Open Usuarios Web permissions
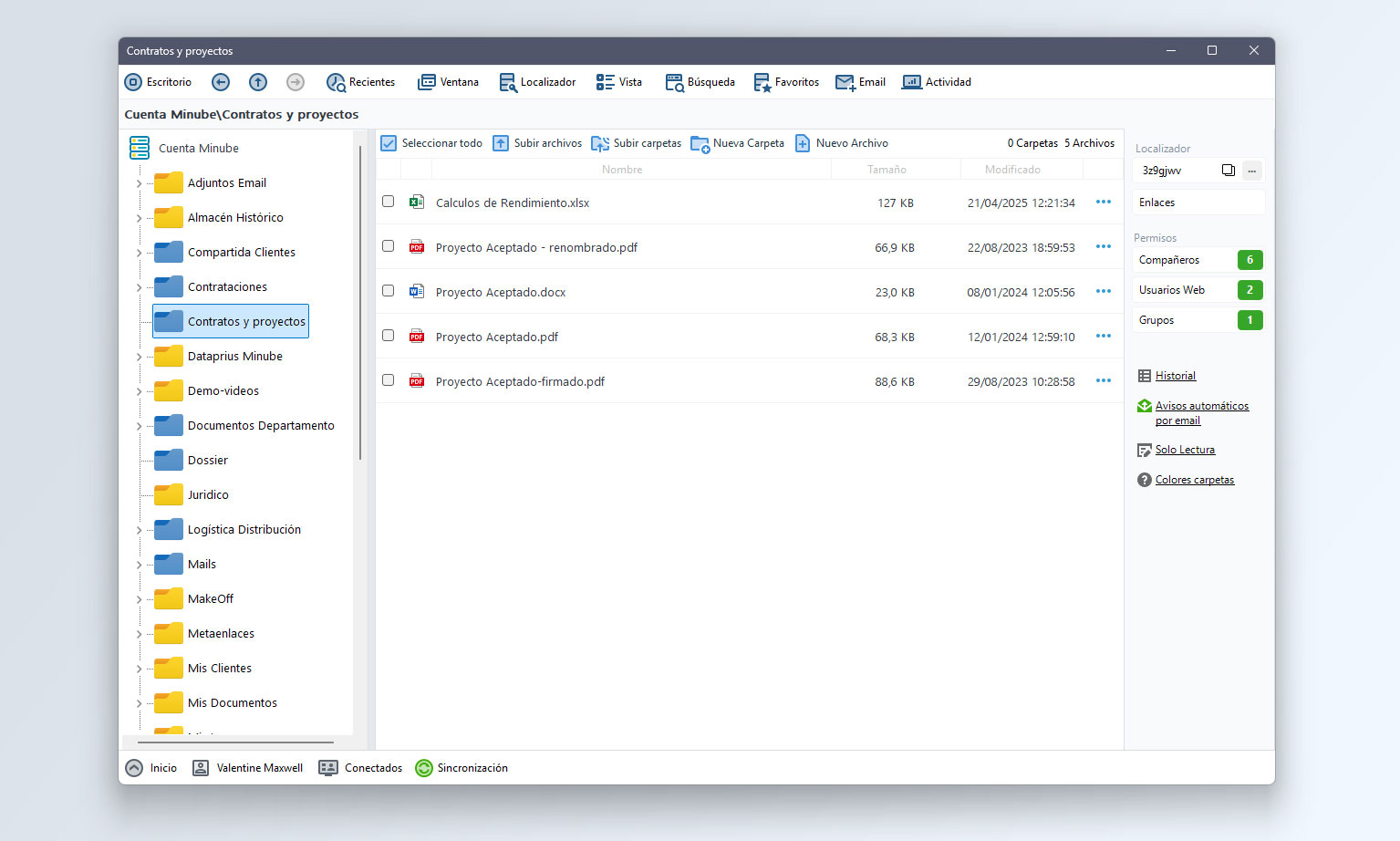The image size is (1400, 841). [1198, 290]
